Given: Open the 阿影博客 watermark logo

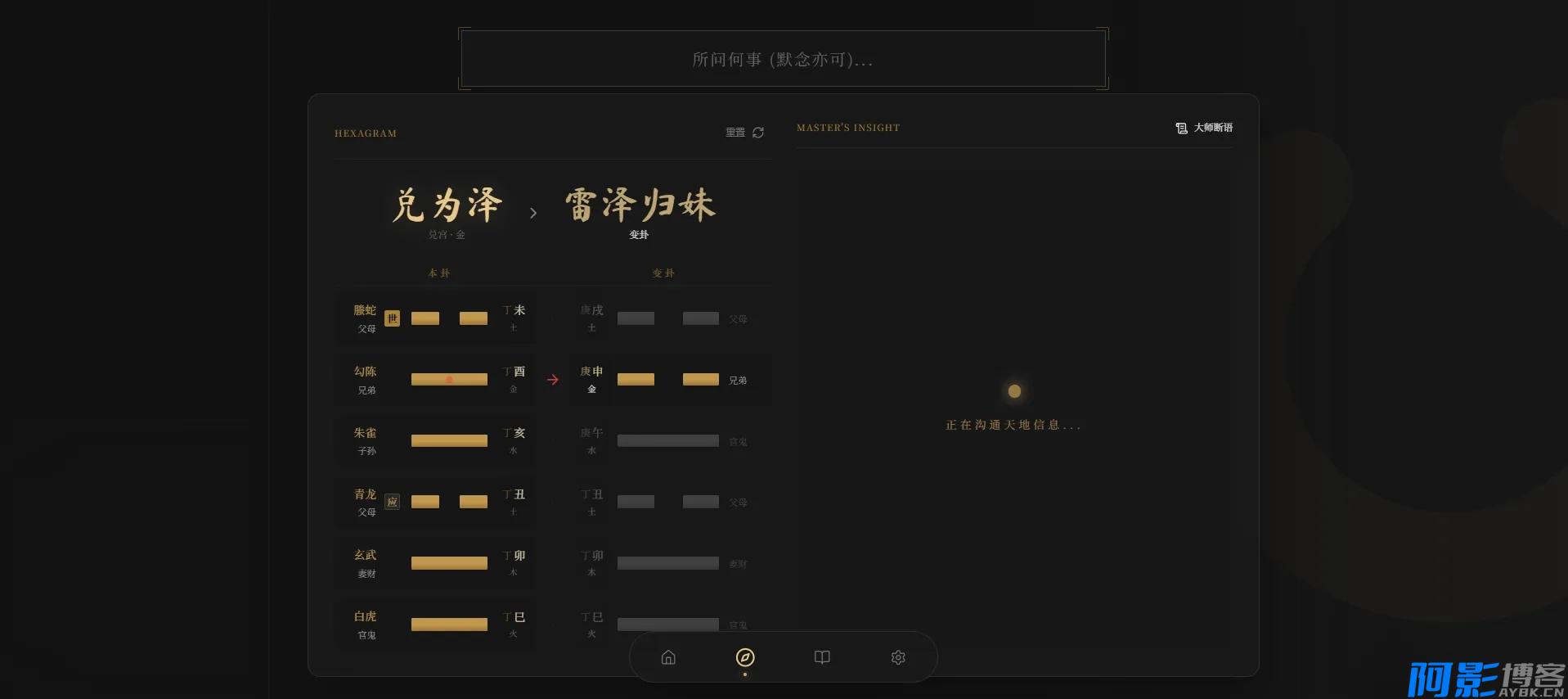Looking at the screenshot, I should pos(1485,679).
